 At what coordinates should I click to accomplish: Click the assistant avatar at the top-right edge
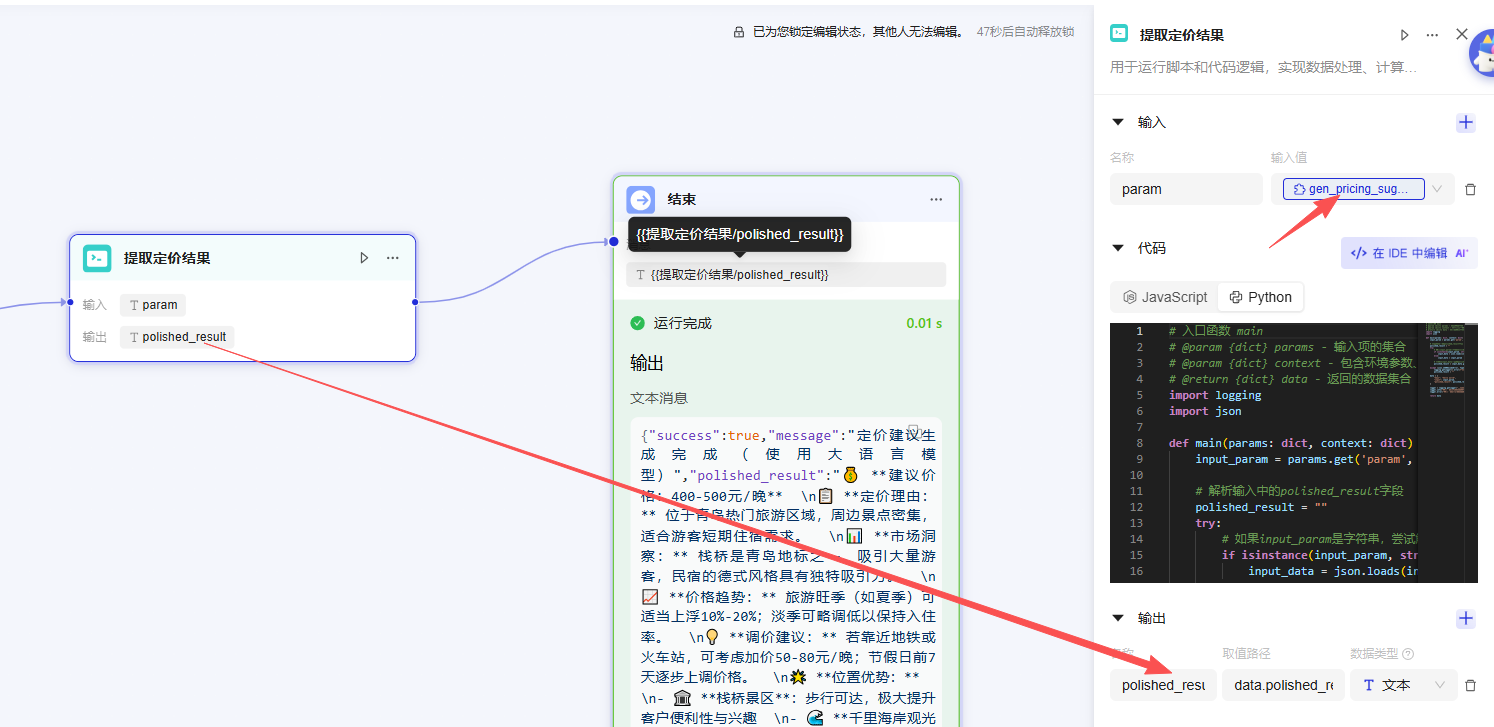(x=1482, y=55)
